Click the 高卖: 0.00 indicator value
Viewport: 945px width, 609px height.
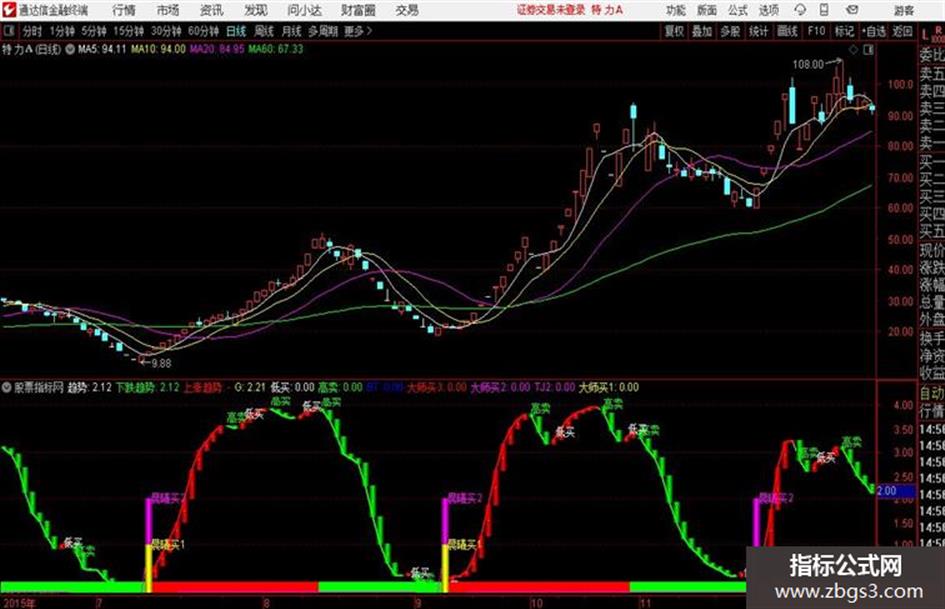click(341, 387)
